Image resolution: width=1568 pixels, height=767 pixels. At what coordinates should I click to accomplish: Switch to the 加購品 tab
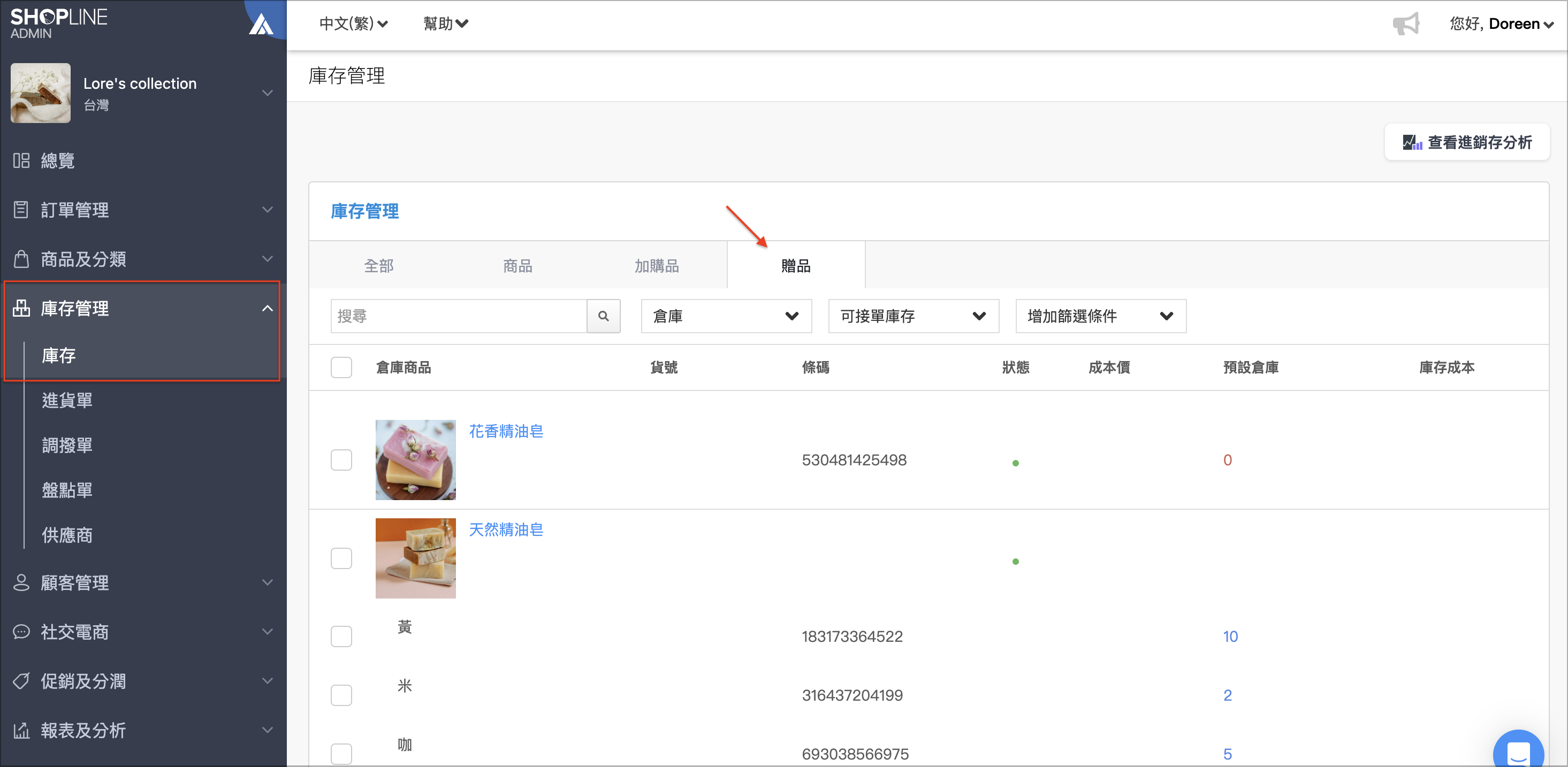(x=657, y=266)
